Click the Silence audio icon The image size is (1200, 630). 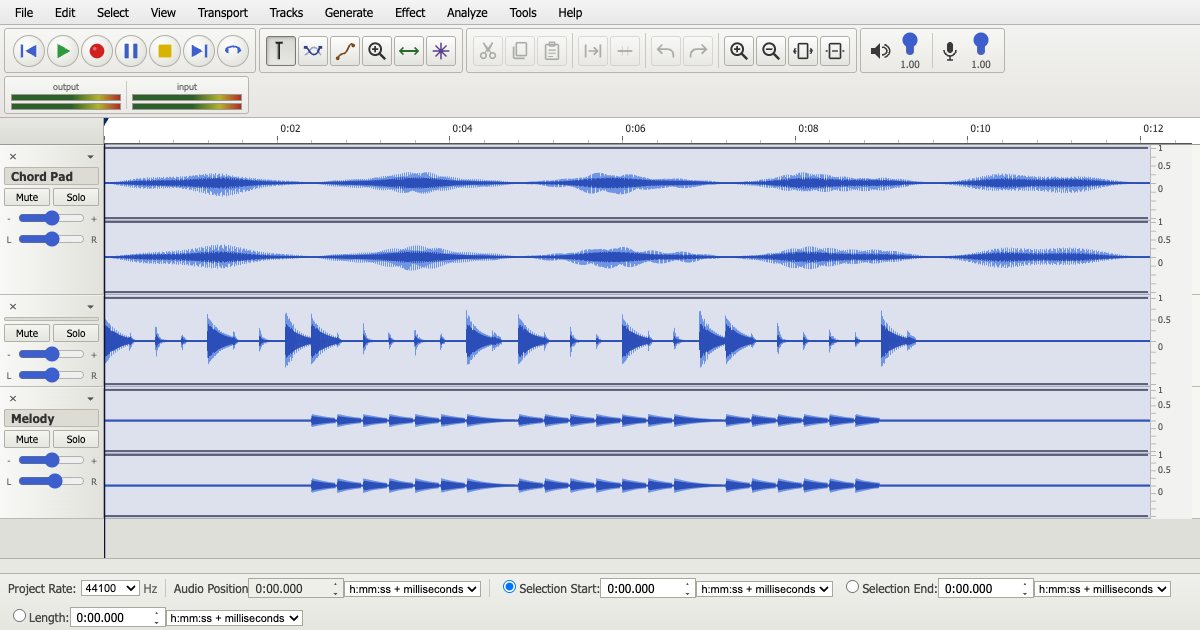pos(625,51)
